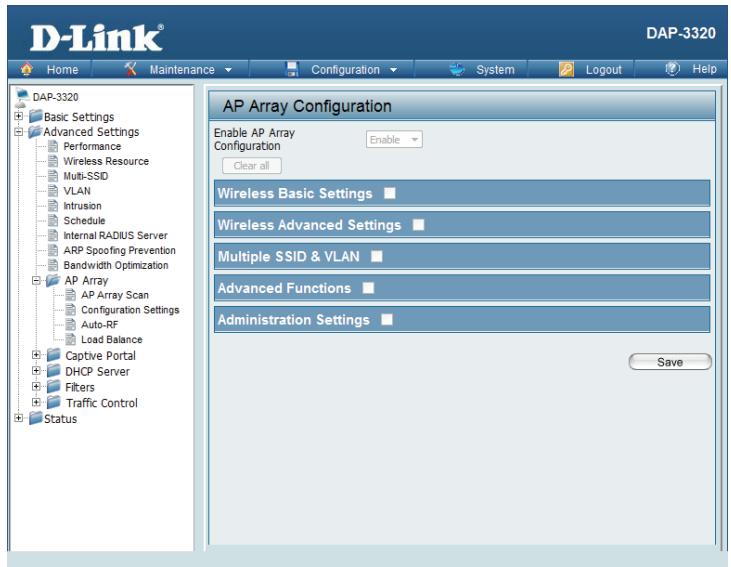The height and width of the screenshot is (567, 731).
Task: Click the Auto-RF page icon
Action: [70, 325]
